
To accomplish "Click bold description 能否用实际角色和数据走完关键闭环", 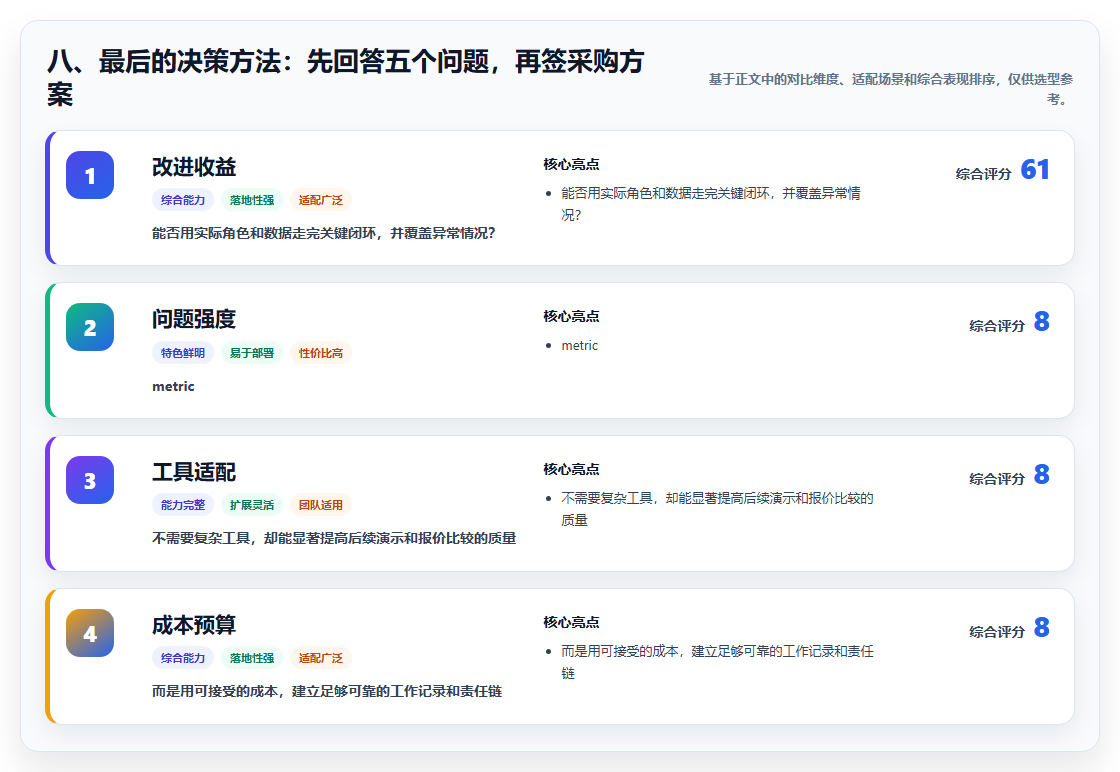I will point(324,234).
